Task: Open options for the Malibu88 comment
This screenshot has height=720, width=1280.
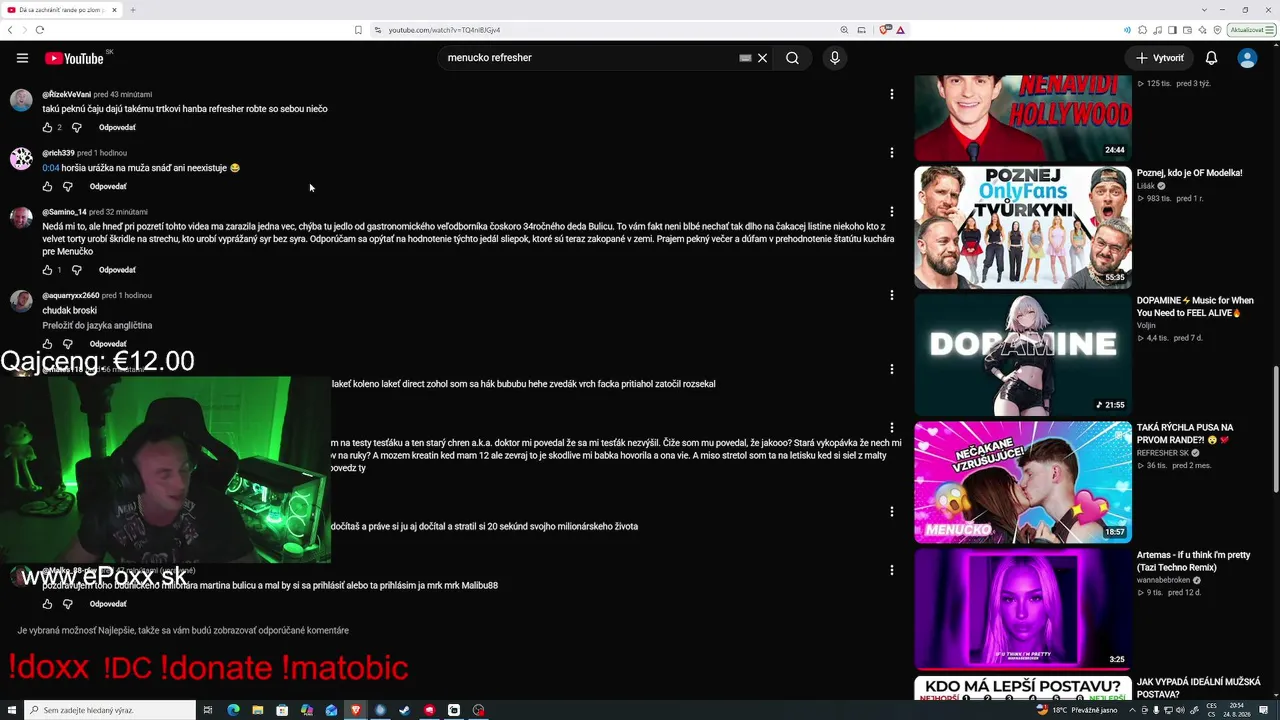Action: (x=892, y=570)
